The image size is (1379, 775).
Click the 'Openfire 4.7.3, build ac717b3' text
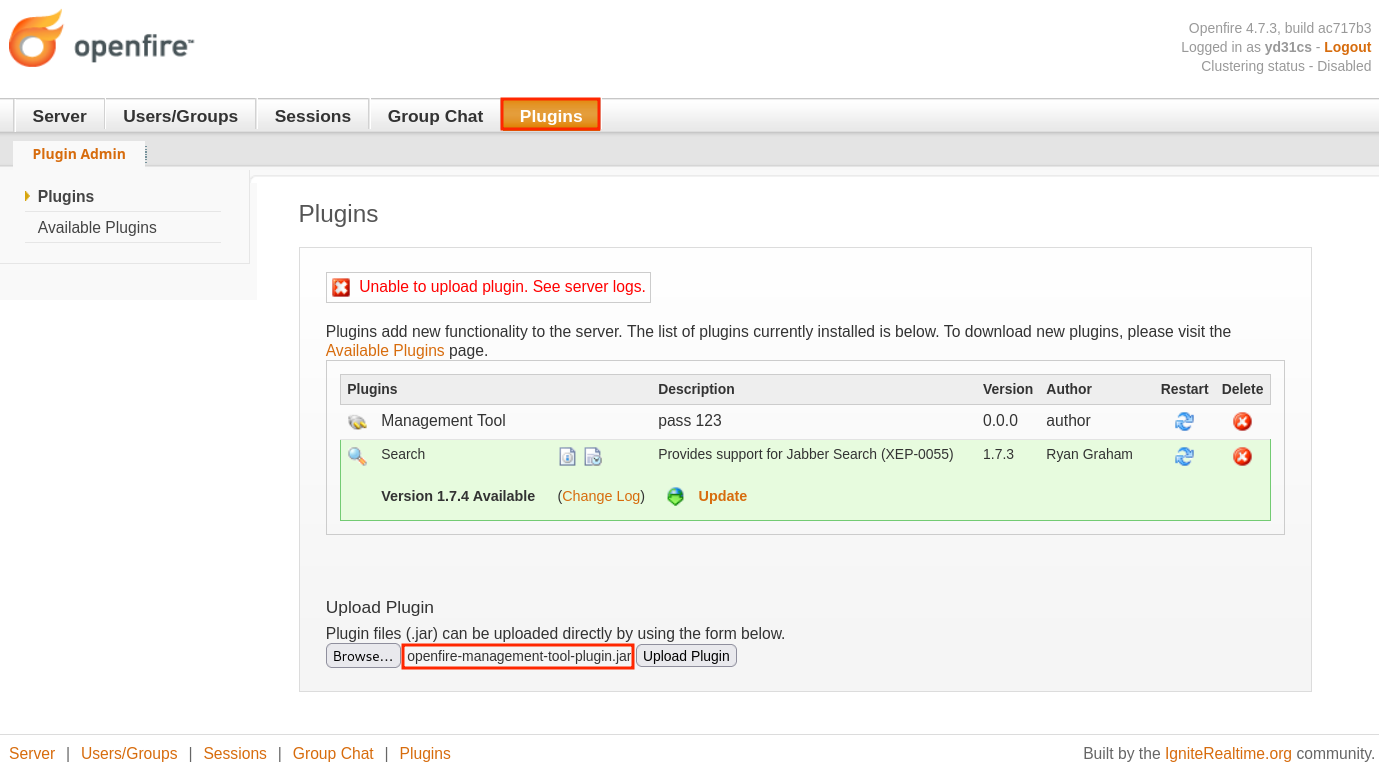point(1280,28)
